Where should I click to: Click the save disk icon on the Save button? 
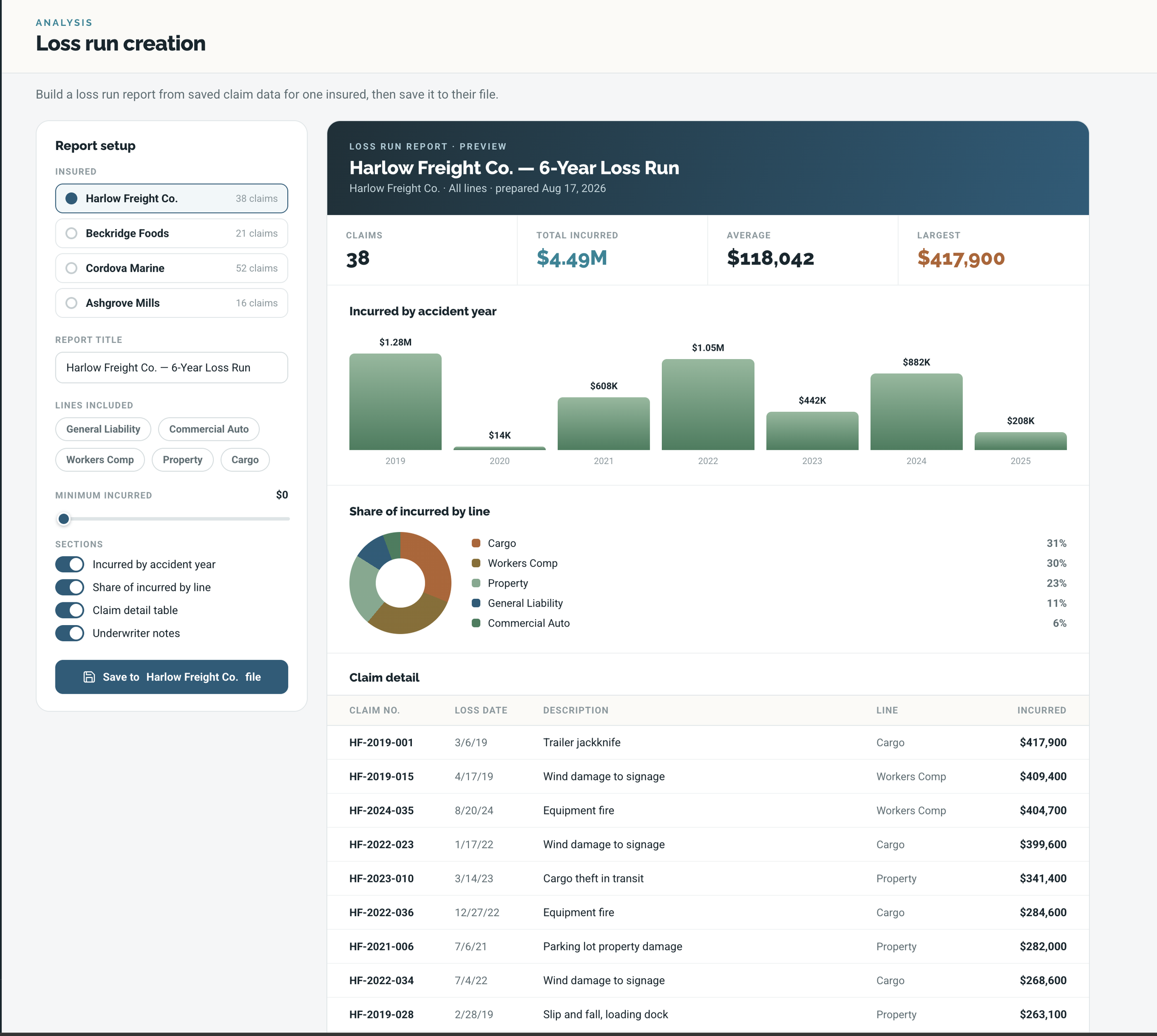(89, 677)
